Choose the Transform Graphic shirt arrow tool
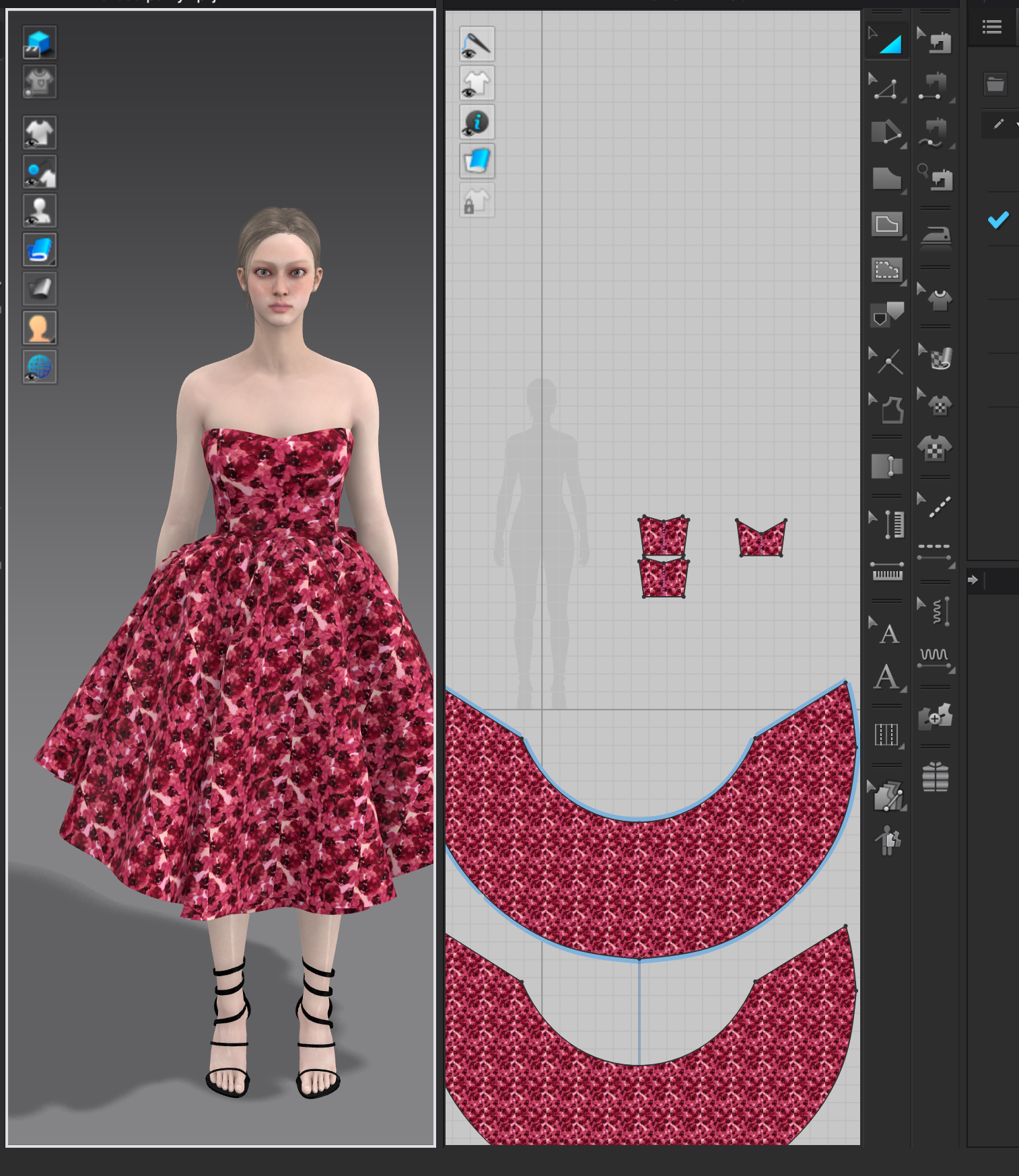This screenshot has width=1019, height=1176. tap(935, 402)
